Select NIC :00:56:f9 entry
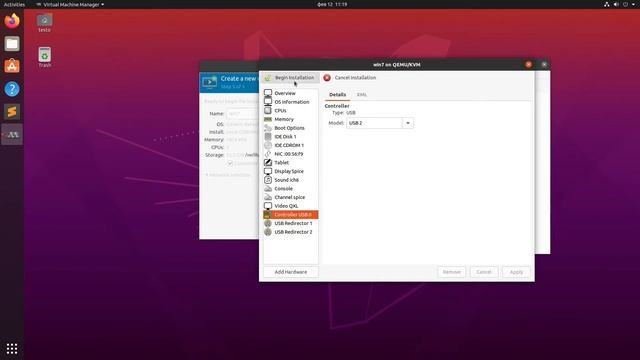 (x=291, y=154)
